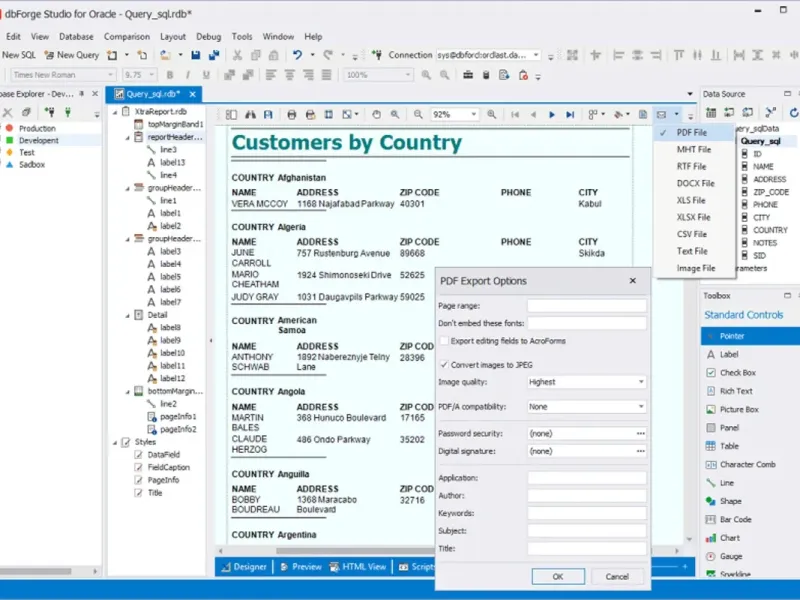This screenshot has width=800, height=600.
Task: Select the Chart control in Toolbox
Action: coord(729,538)
